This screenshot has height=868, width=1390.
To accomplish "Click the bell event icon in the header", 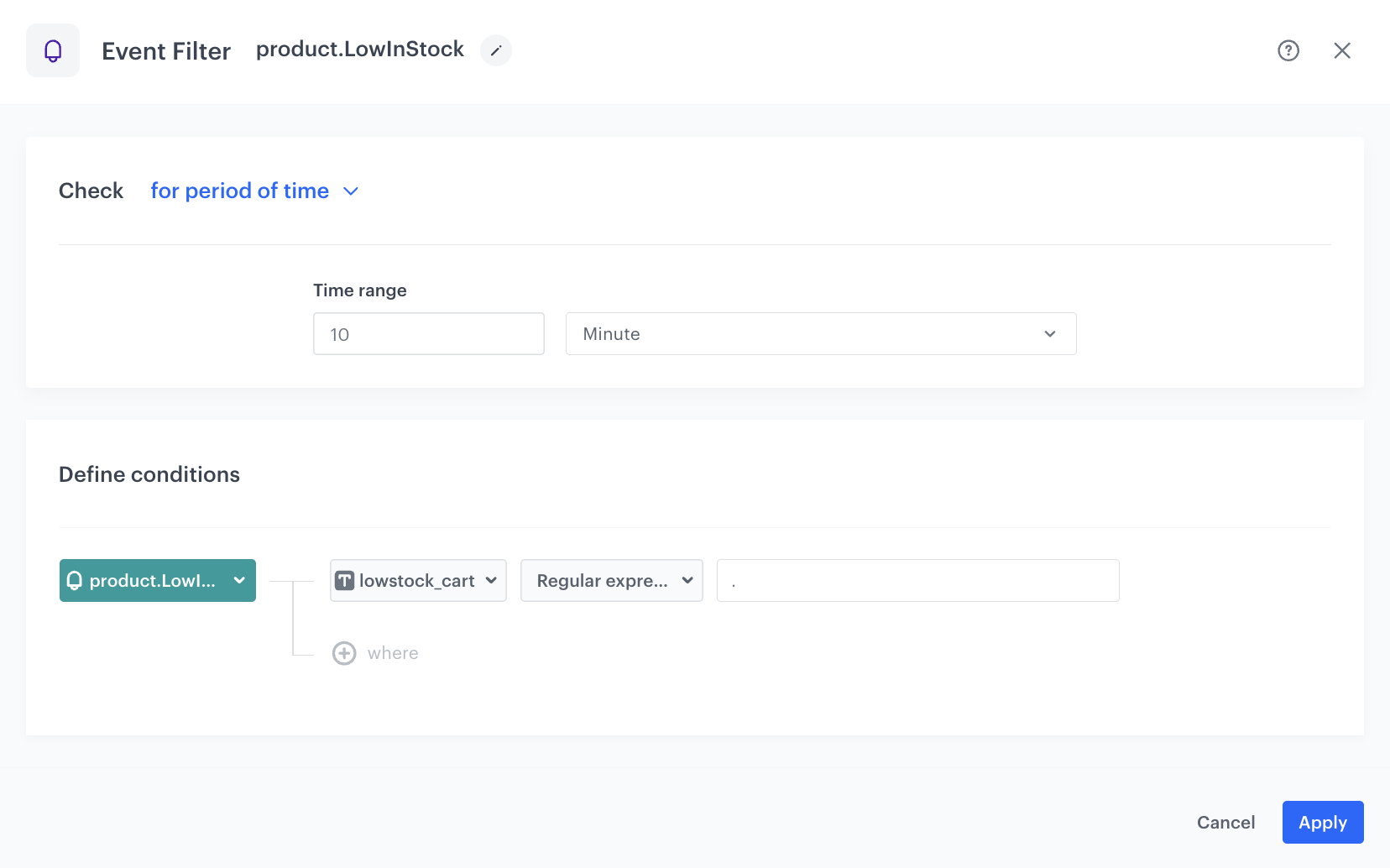I will click(x=52, y=50).
